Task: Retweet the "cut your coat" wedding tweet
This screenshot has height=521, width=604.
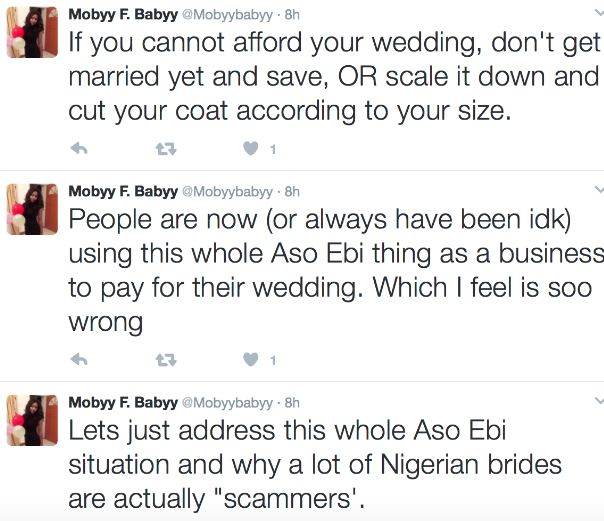Action: pos(165,150)
